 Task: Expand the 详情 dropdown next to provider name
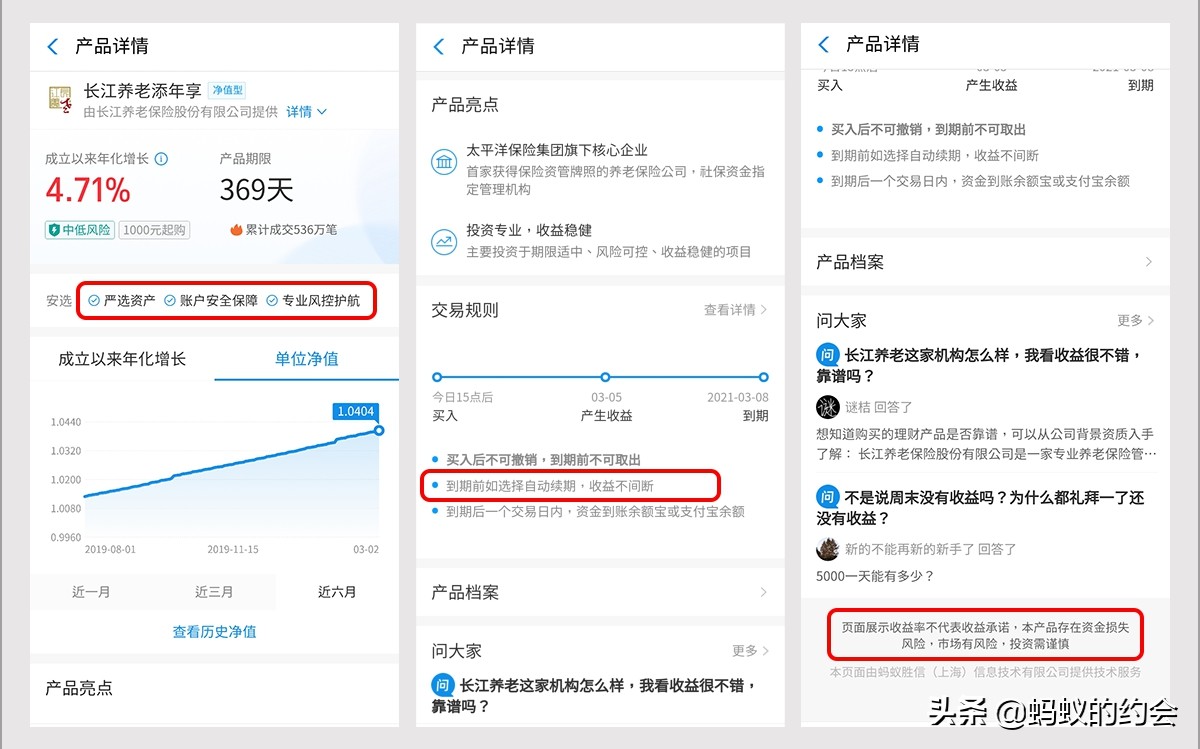pos(301,111)
